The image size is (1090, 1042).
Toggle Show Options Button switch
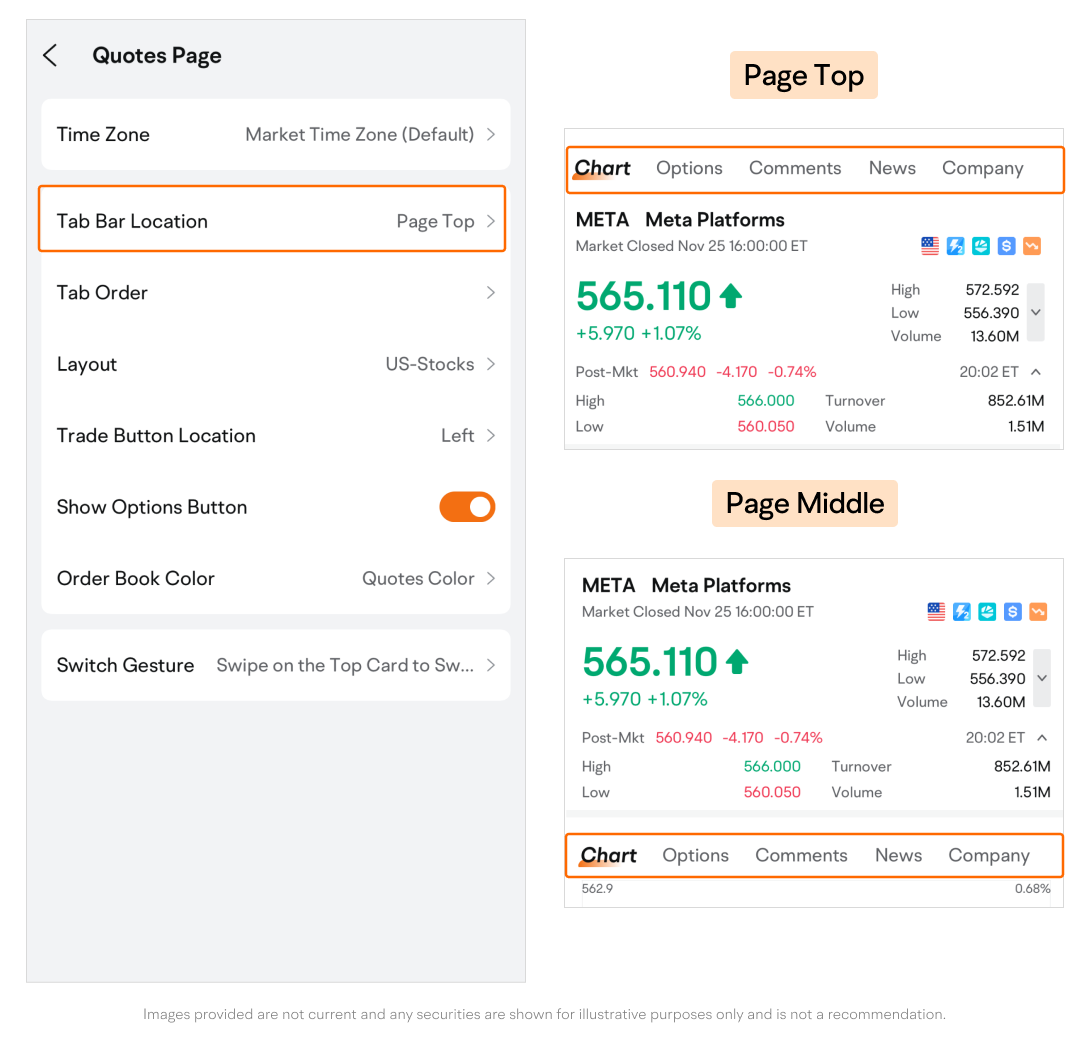click(467, 507)
